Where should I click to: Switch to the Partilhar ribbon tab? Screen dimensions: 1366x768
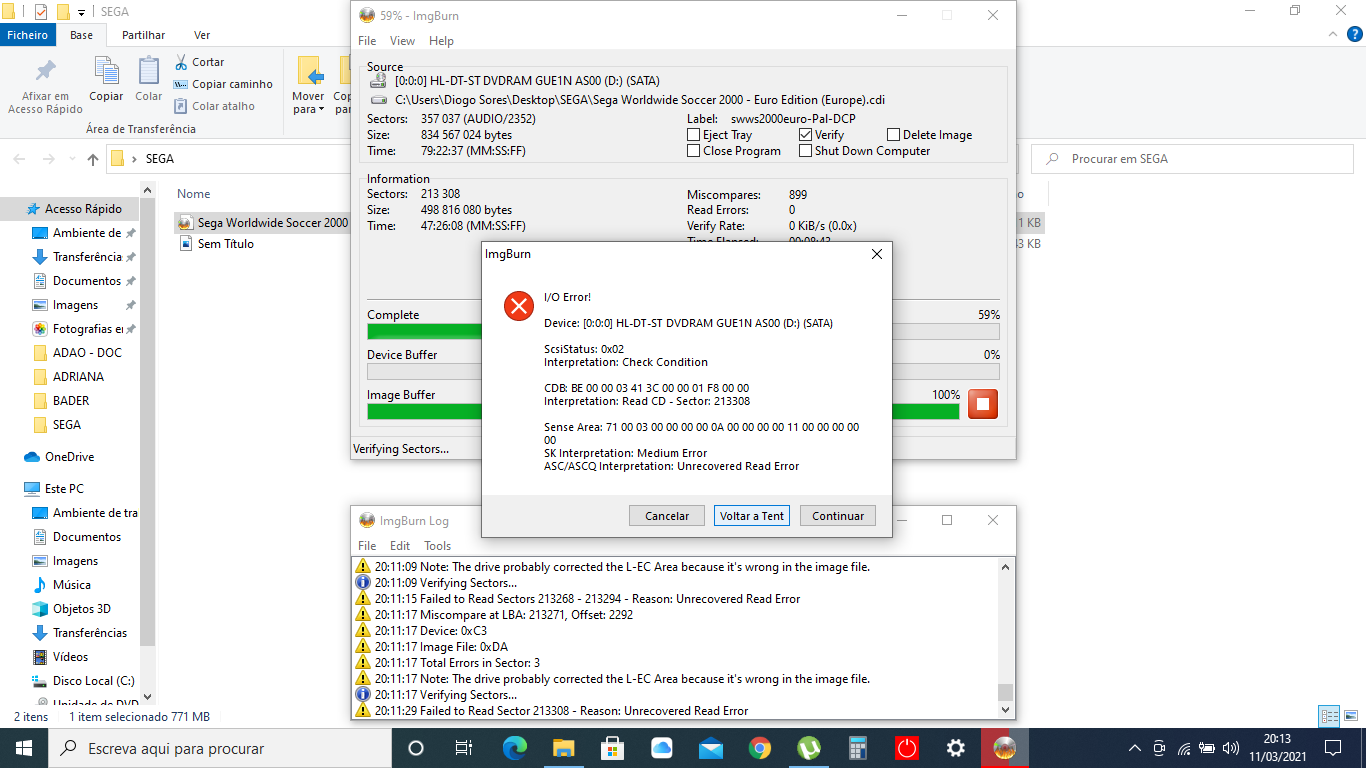point(144,35)
